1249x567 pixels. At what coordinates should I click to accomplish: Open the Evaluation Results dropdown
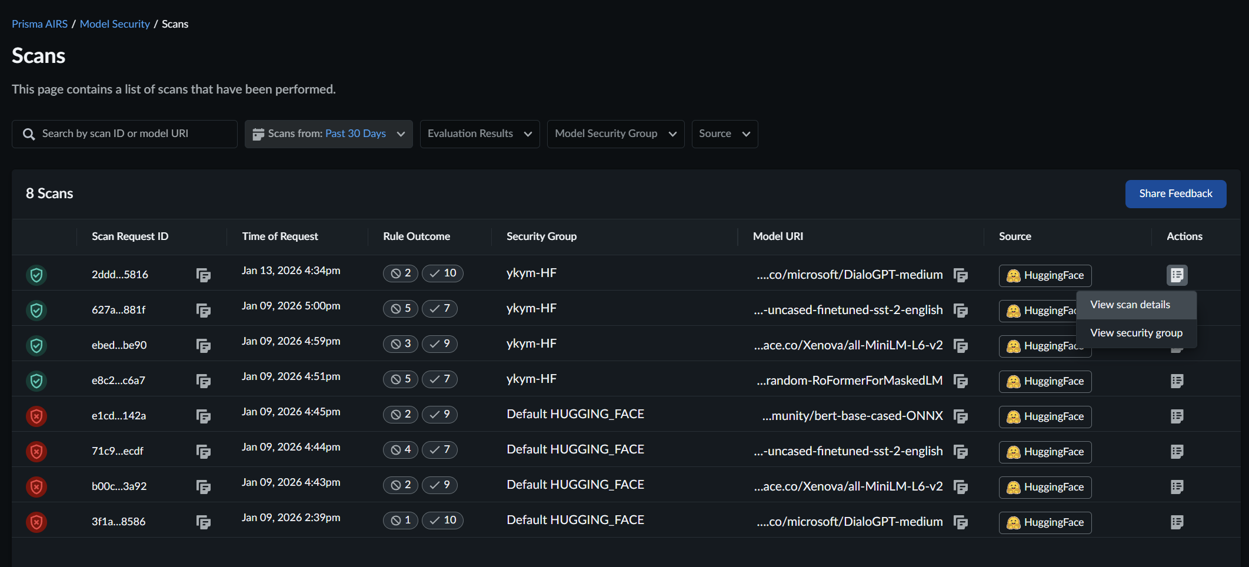pos(479,134)
